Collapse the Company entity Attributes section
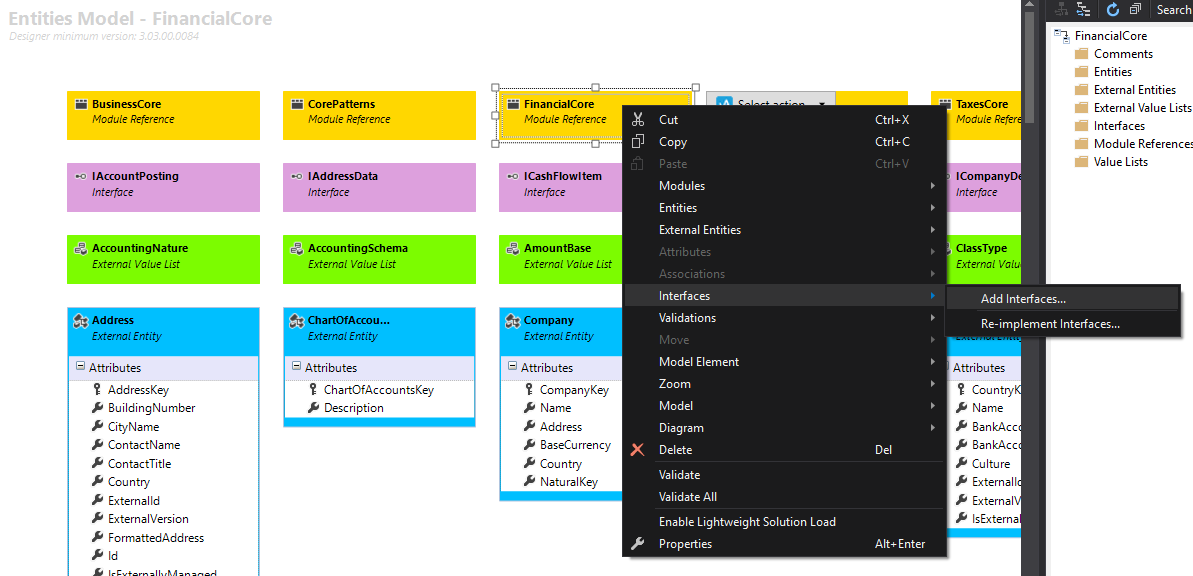 coord(512,367)
